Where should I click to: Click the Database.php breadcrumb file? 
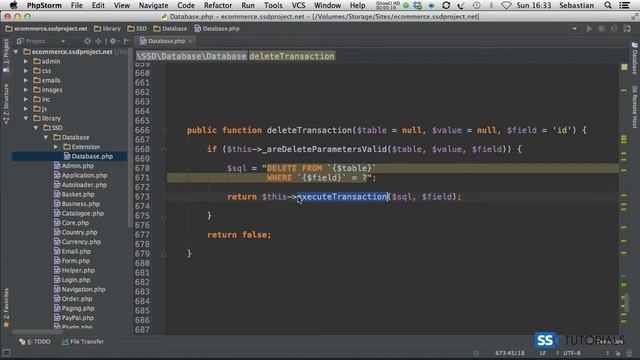pos(217,29)
